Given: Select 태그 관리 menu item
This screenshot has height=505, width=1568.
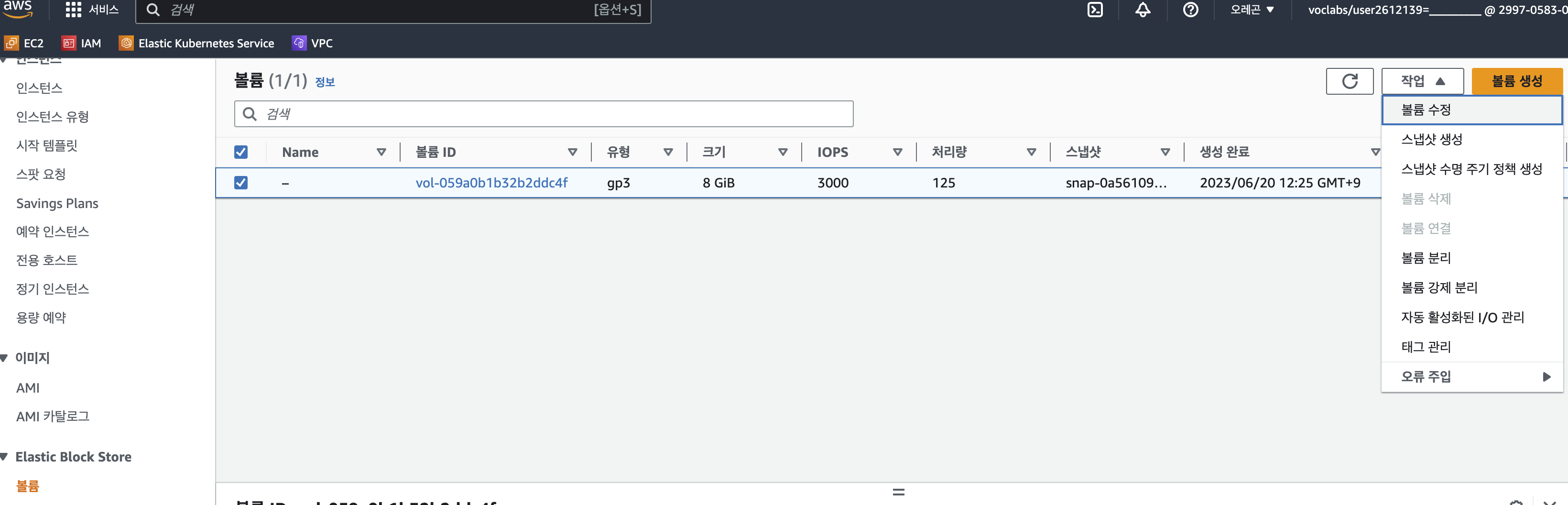Looking at the screenshot, I should click(x=1472, y=347).
